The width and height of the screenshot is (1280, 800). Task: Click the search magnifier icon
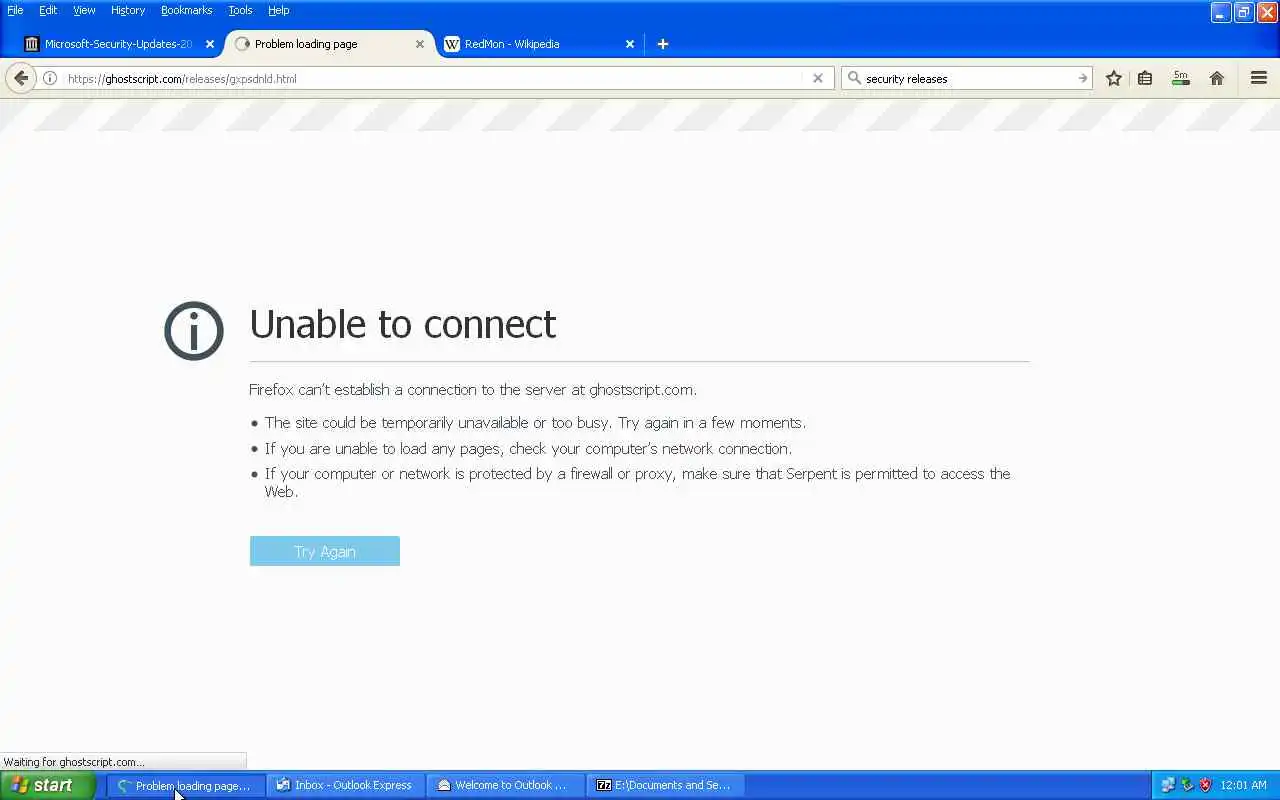[854, 78]
